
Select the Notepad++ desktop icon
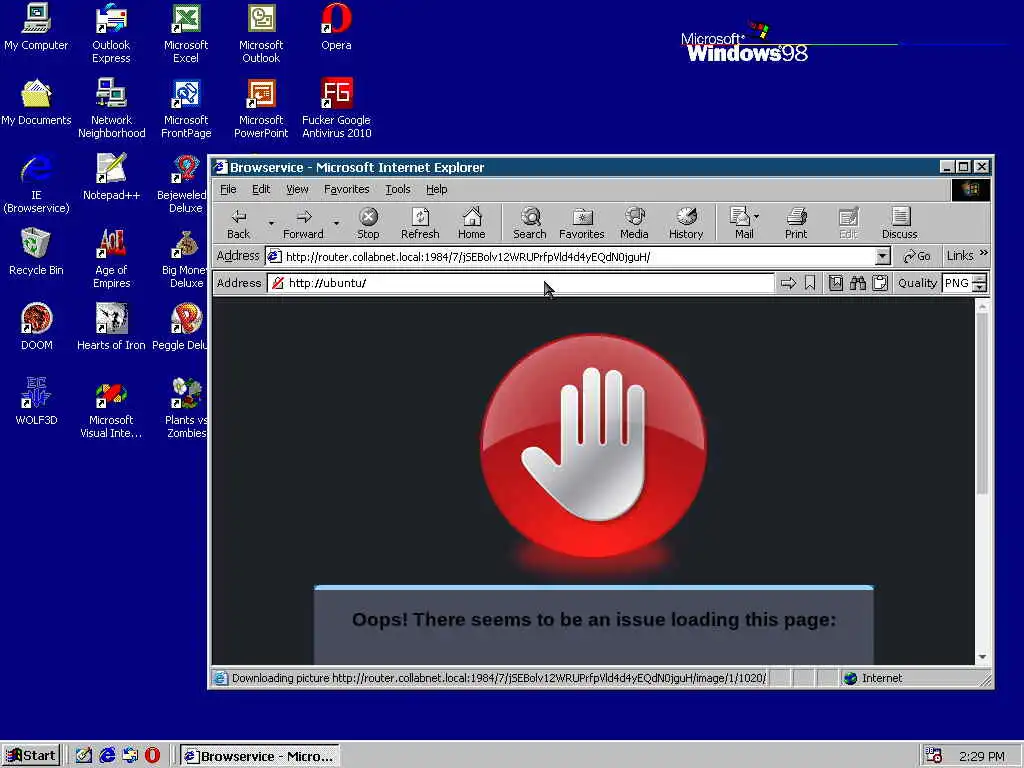click(111, 176)
